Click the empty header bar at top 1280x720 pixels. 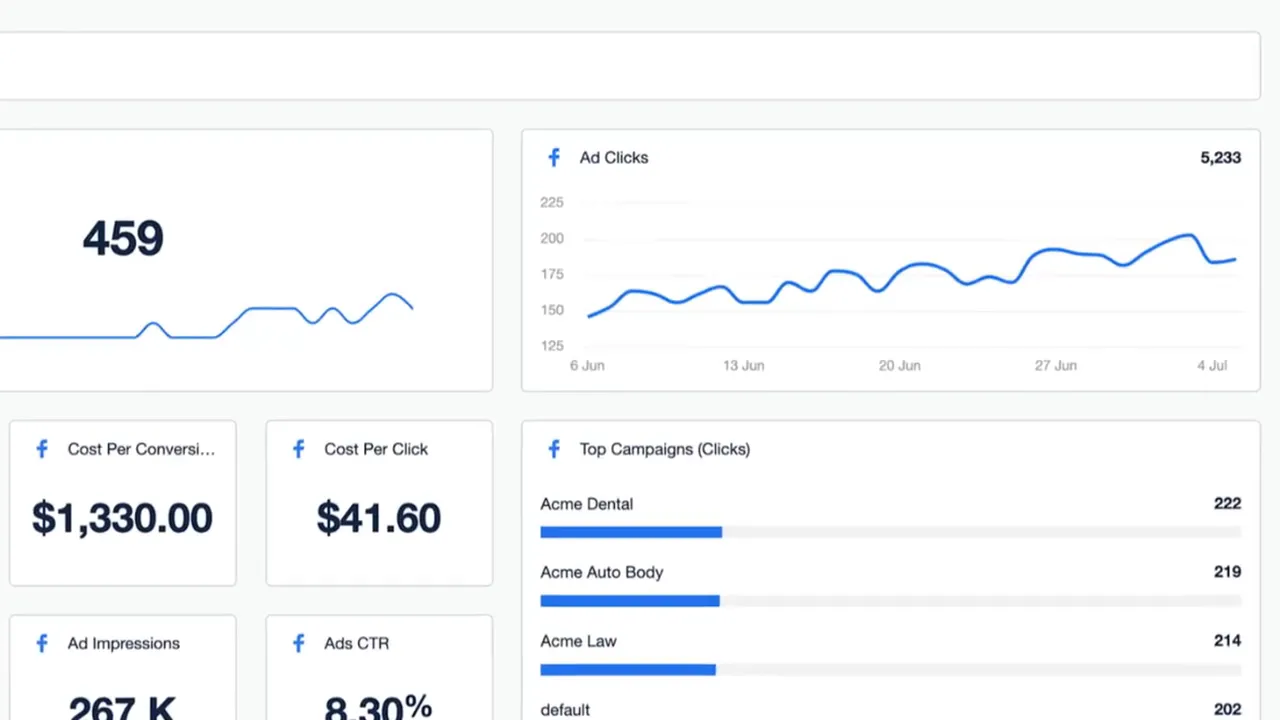[630, 66]
